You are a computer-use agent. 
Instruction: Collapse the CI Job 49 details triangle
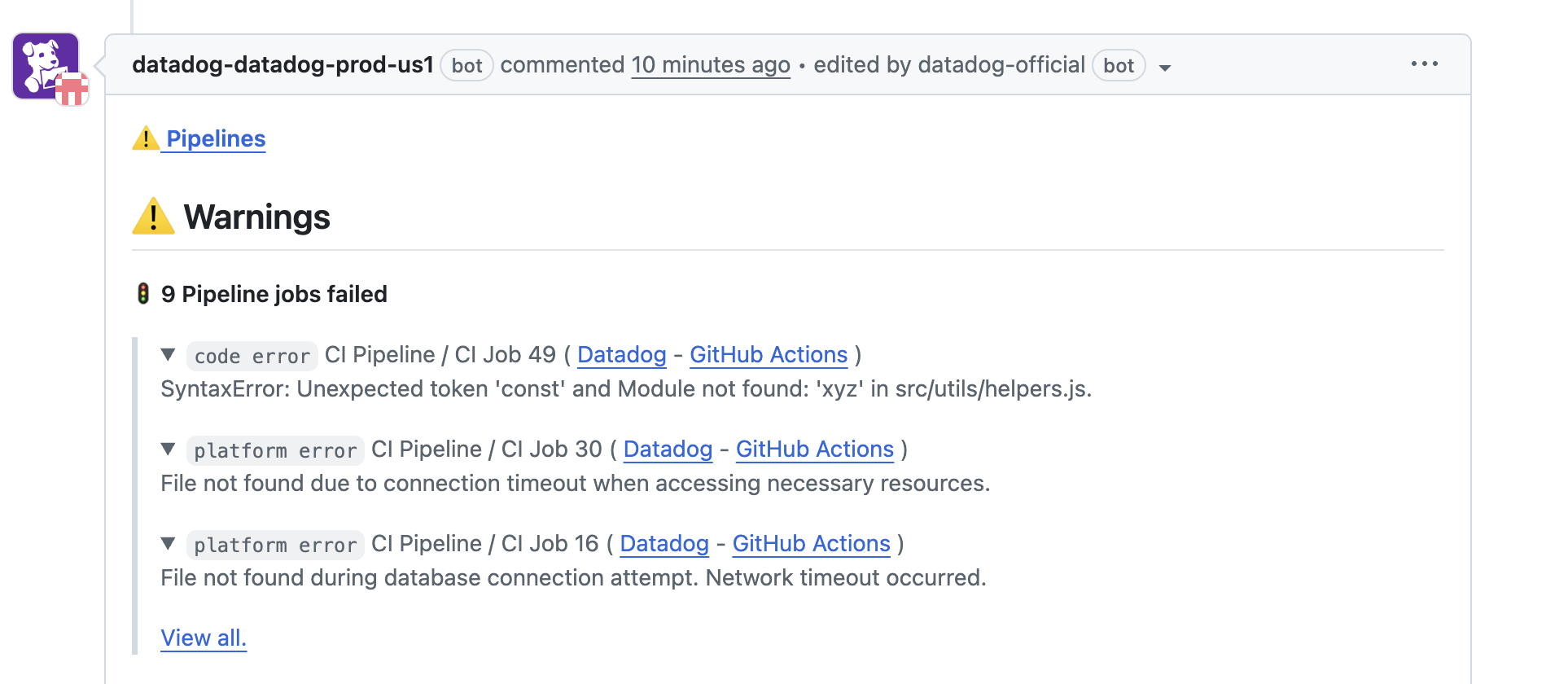tap(169, 354)
